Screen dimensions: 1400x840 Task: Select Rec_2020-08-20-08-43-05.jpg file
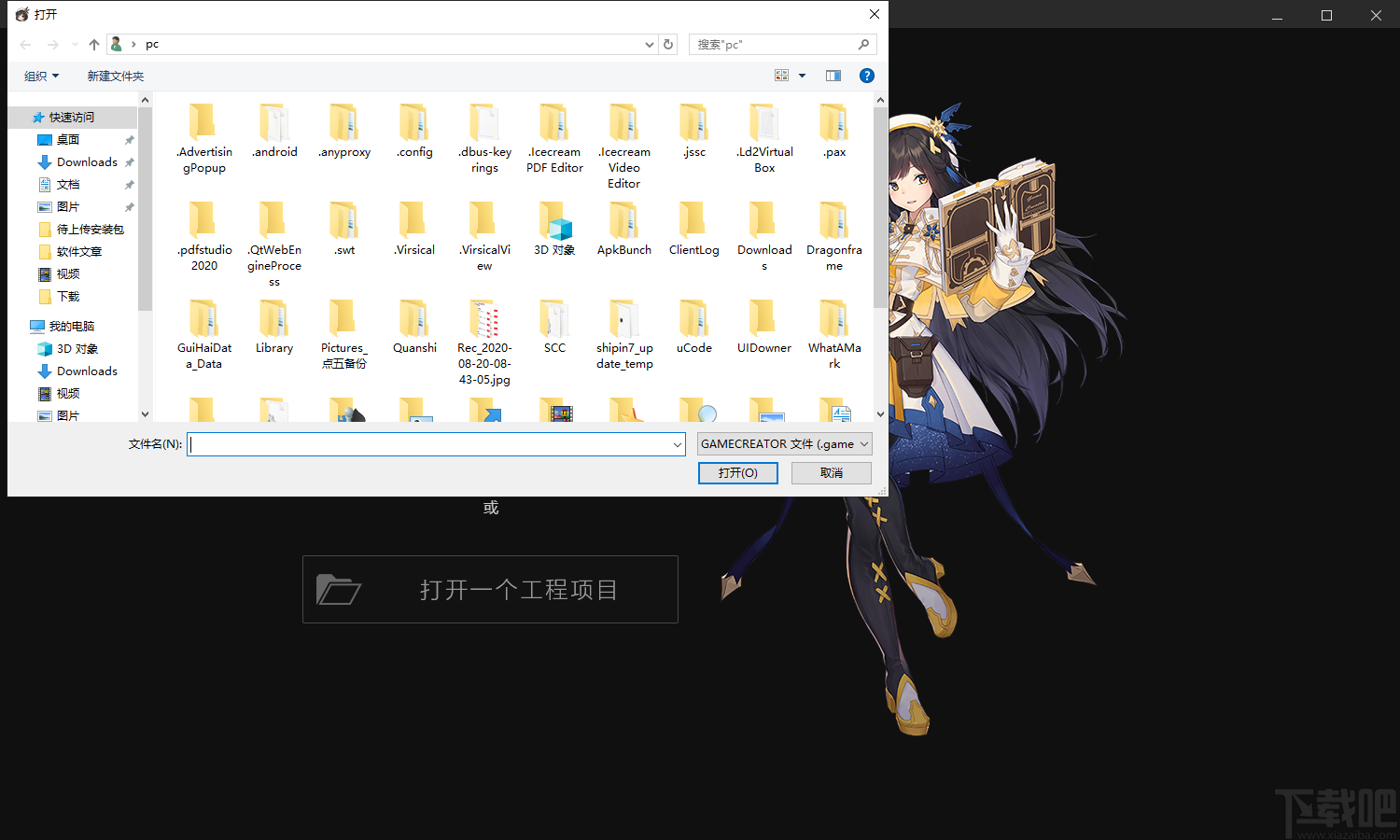click(484, 343)
